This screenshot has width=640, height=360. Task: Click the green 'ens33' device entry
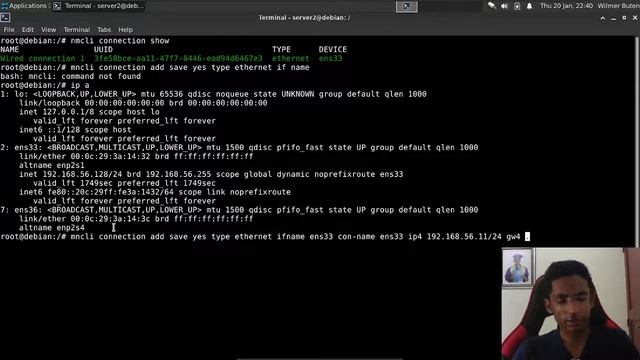(330, 58)
